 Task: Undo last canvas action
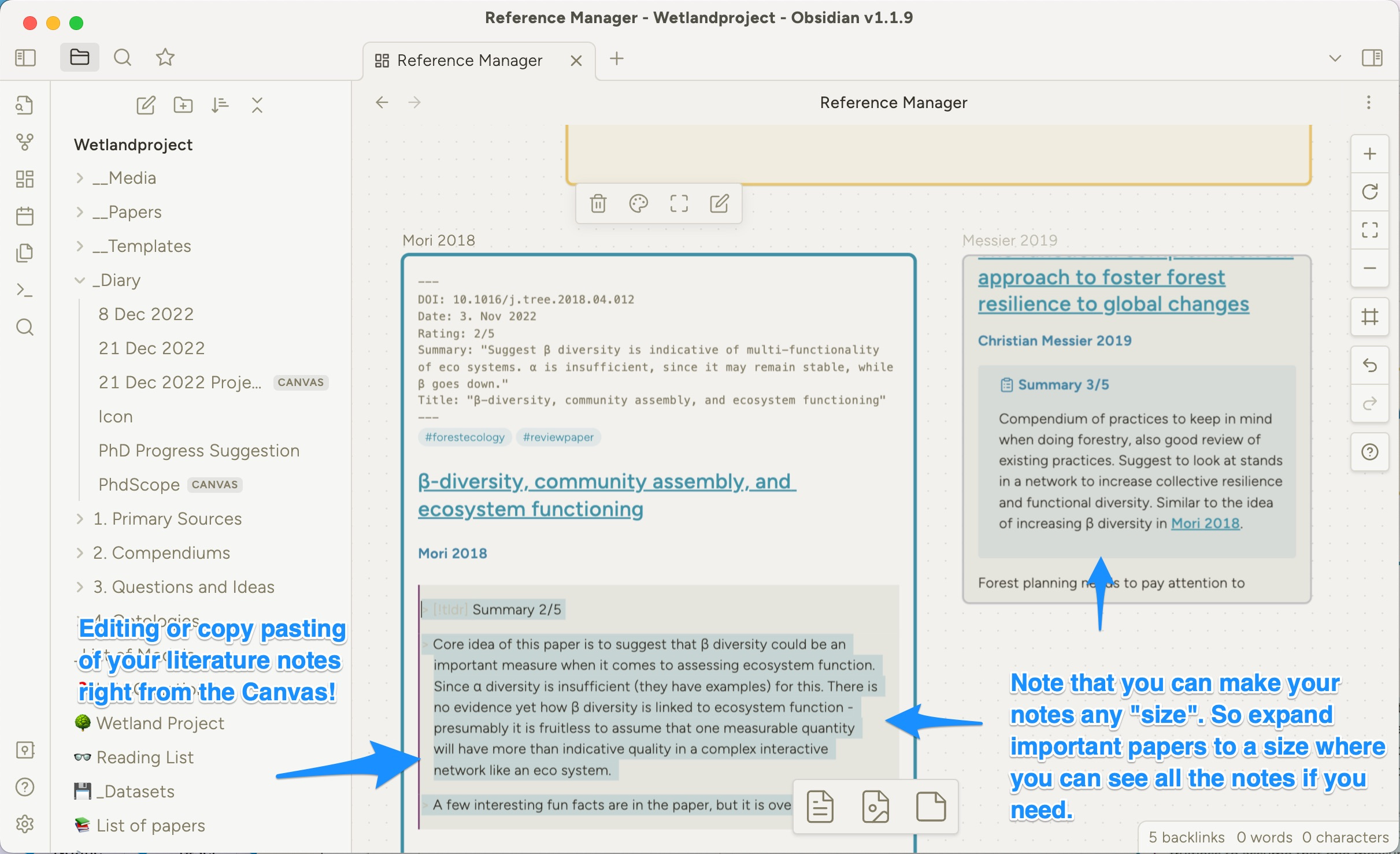coord(1370,365)
